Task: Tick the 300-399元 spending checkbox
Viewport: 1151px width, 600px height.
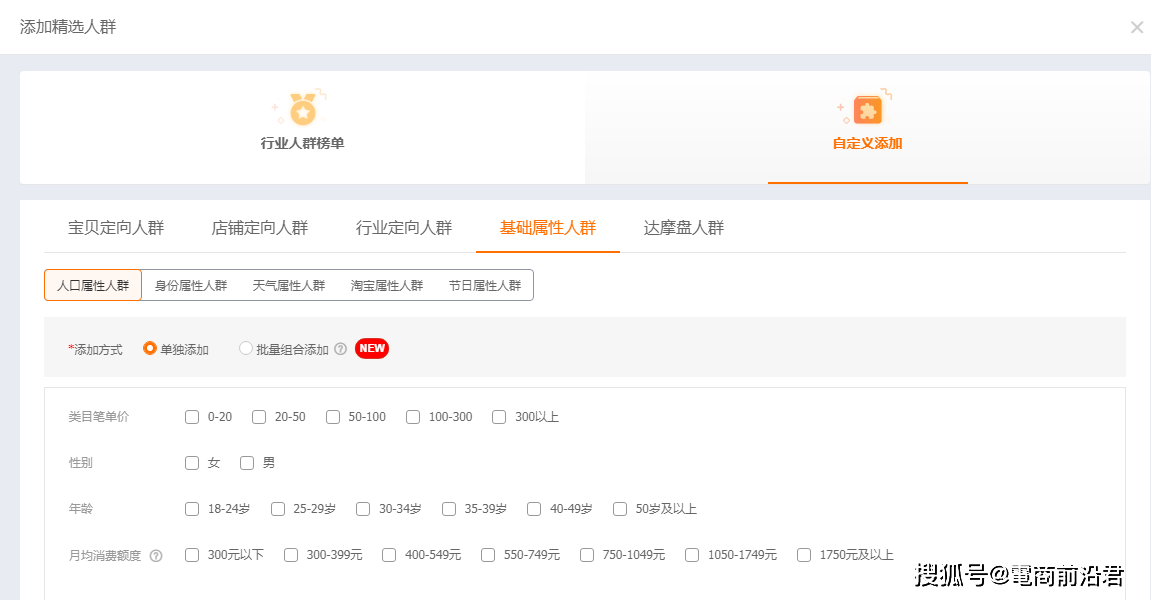Action: coord(291,555)
